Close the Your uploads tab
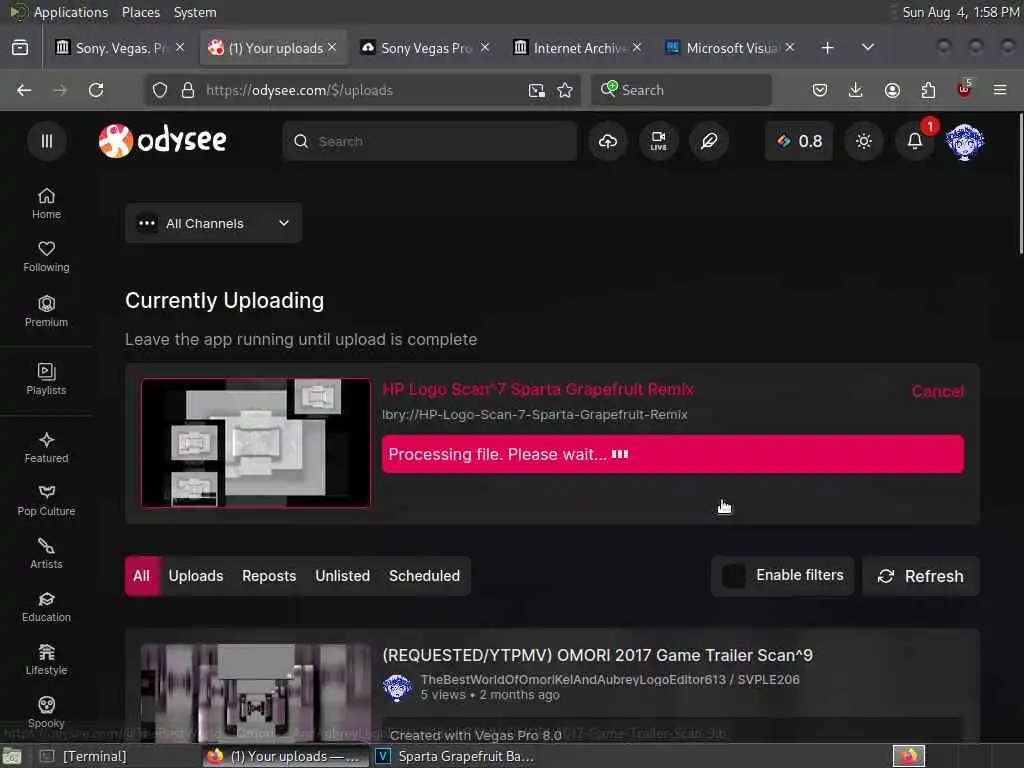Image resolution: width=1024 pixels, height=768 pixels. pos(332,48)
